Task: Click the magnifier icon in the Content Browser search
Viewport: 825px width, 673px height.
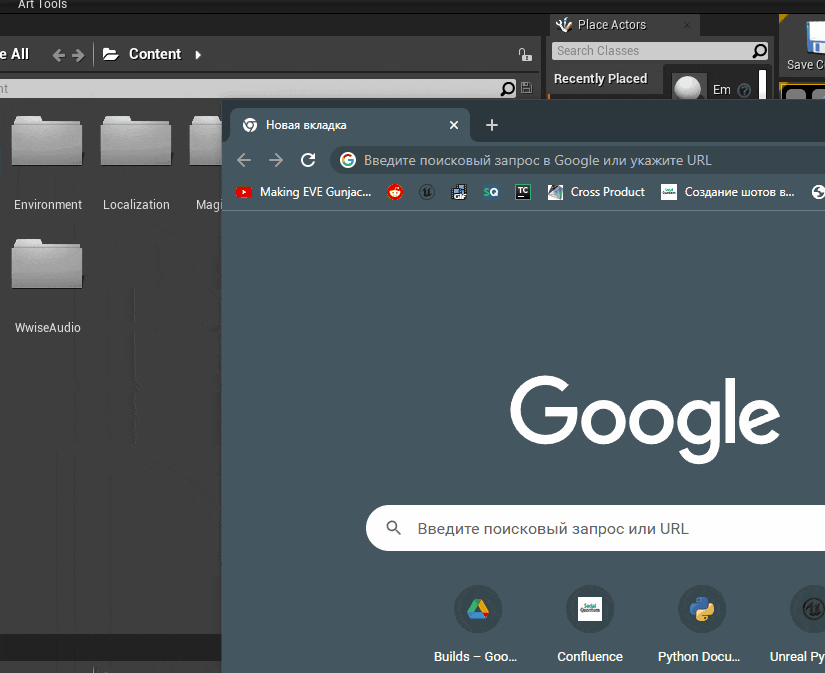Action: (x=508, y=88)
